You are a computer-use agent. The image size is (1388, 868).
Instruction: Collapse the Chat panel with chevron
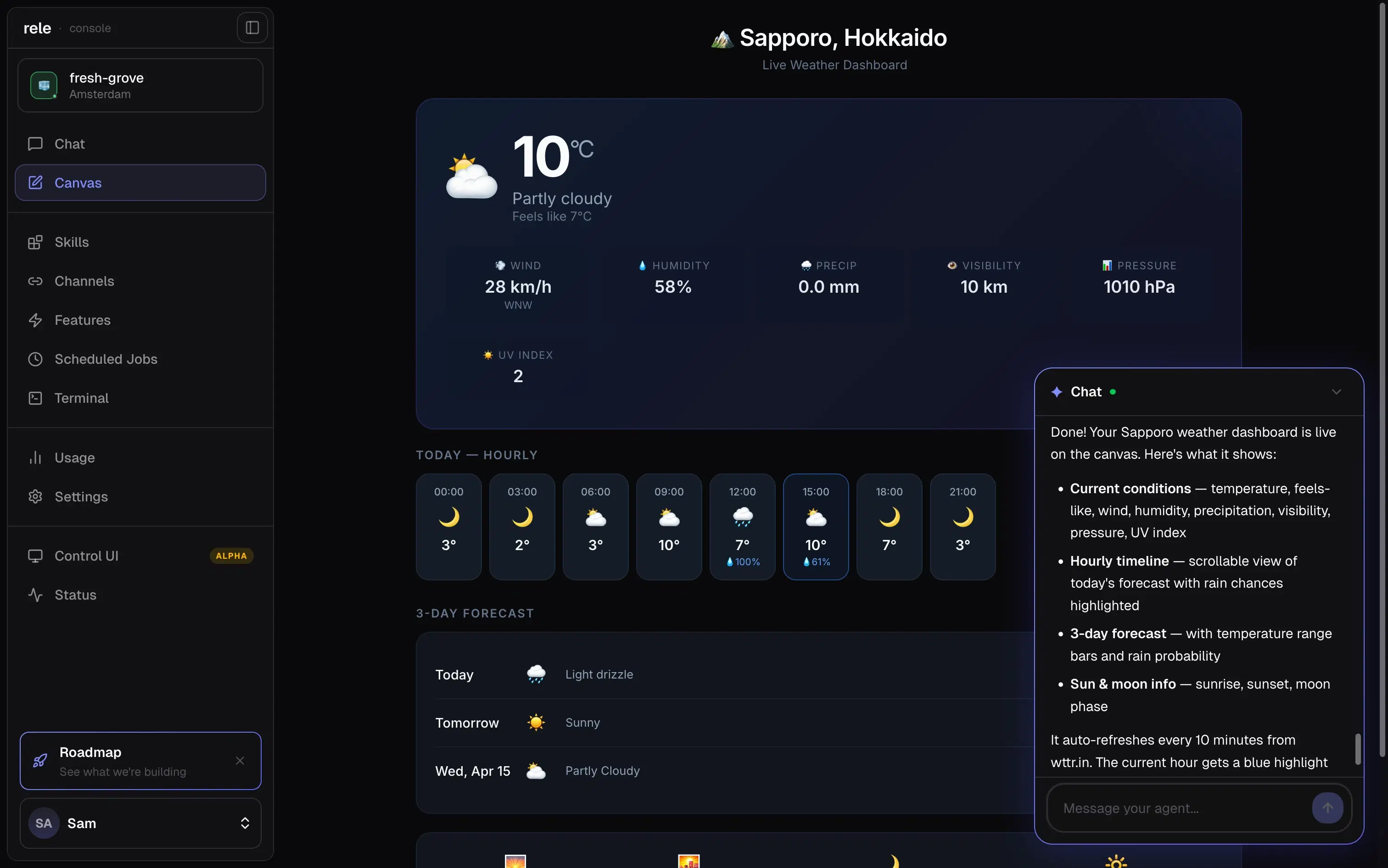pos(1336,391)
